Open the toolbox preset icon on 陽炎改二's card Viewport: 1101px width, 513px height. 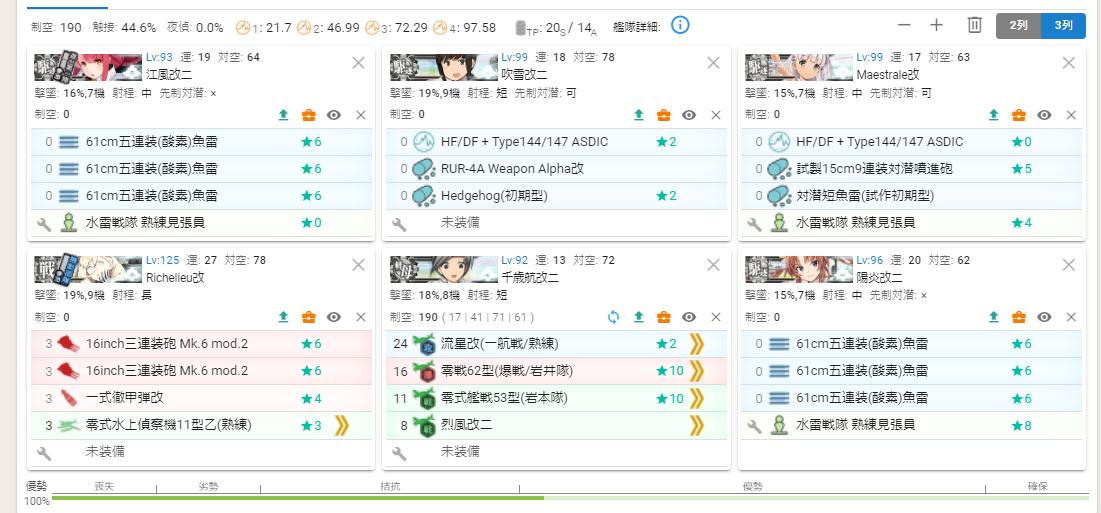point(1019,317)
